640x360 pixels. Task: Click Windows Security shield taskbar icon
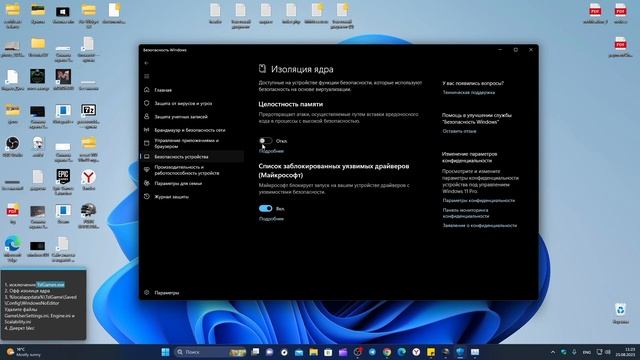pyautogui.click(x=460, y=352)
